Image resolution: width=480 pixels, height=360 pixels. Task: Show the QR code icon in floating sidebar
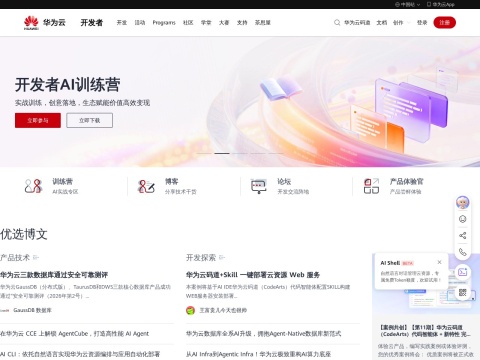coord(462,292)
